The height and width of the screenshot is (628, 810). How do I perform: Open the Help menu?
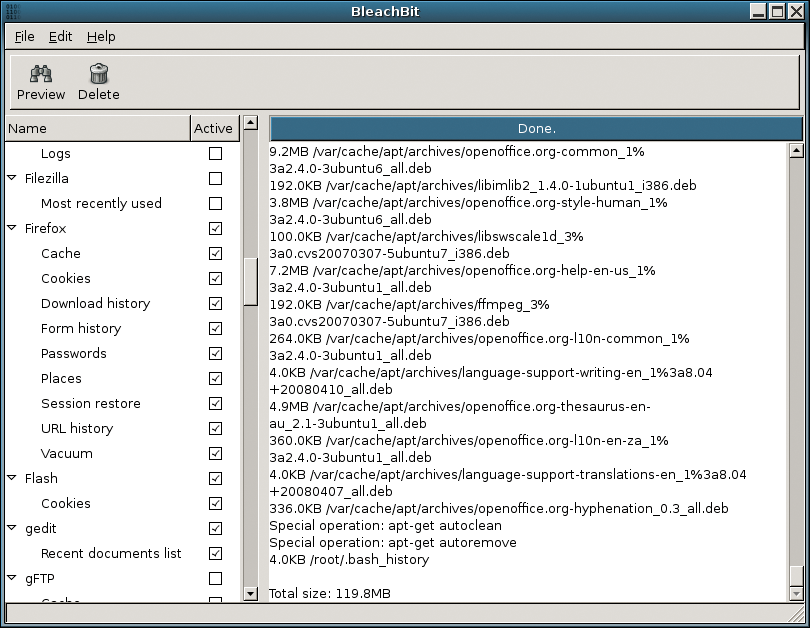101,37
